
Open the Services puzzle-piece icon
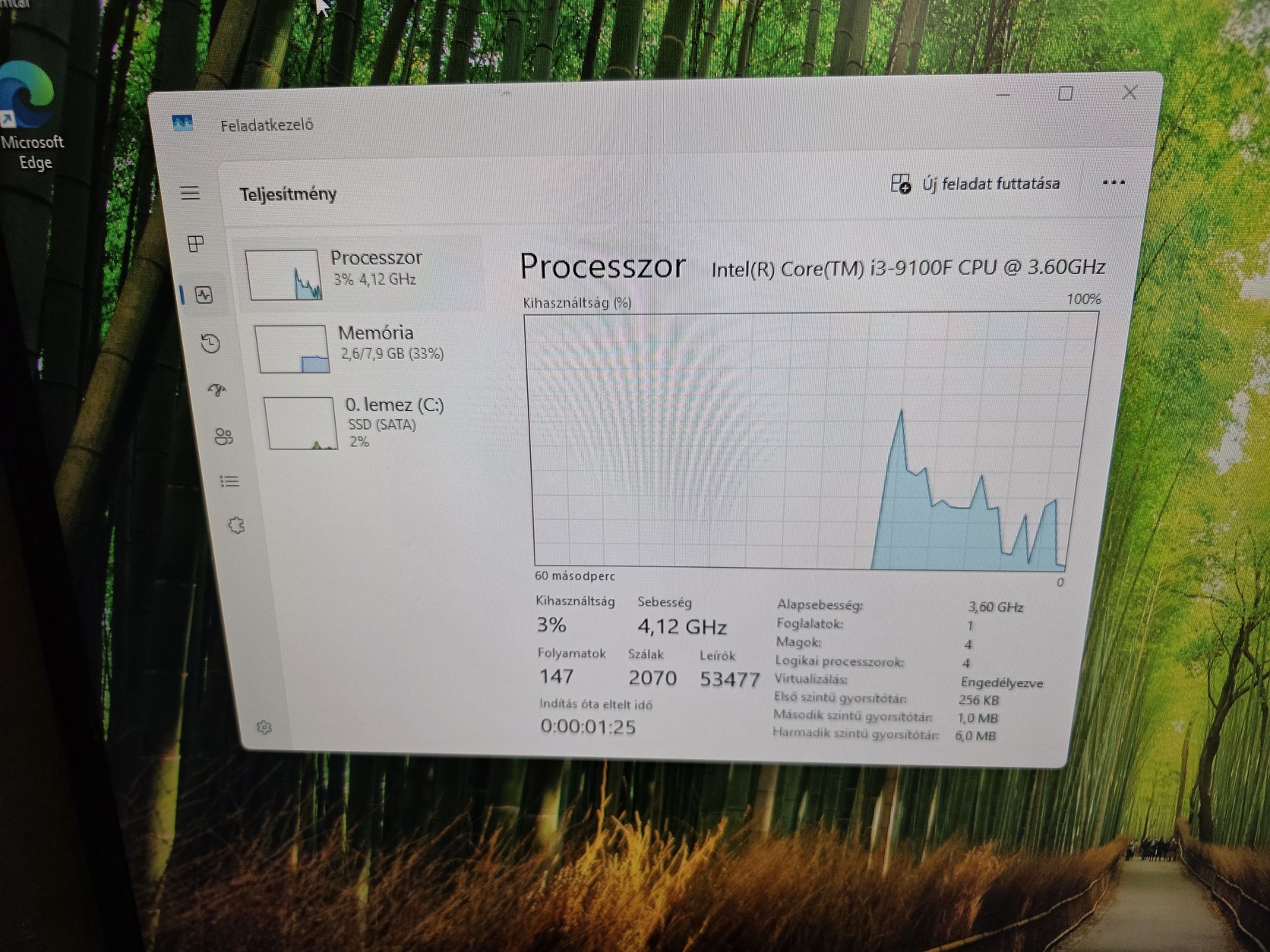point(236,525)
